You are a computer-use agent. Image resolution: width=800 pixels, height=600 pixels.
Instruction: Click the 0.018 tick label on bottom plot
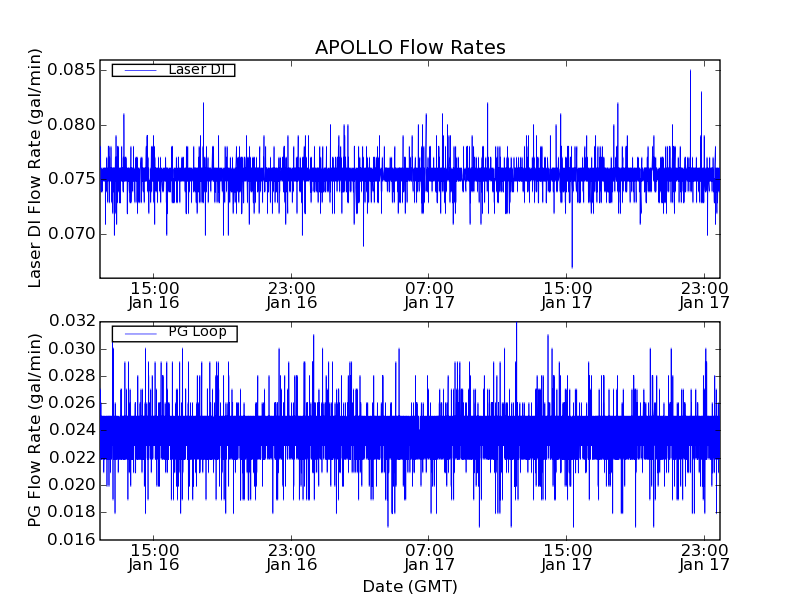point(72,512)
